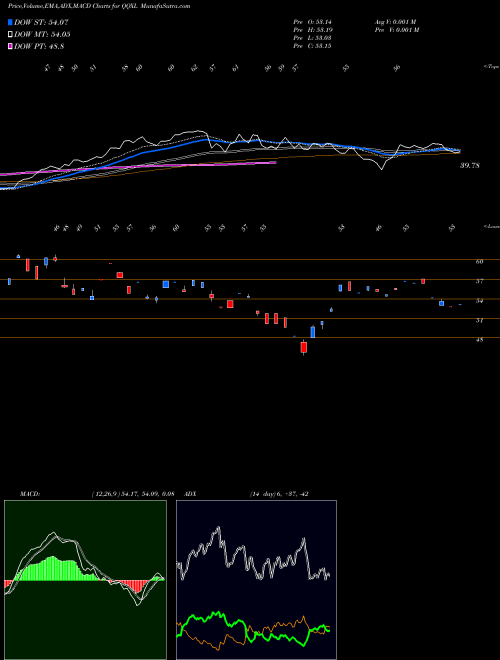Click the lowest red candlestick below 48 line
This screenshot has height=660, width=500.
[304, 347]
